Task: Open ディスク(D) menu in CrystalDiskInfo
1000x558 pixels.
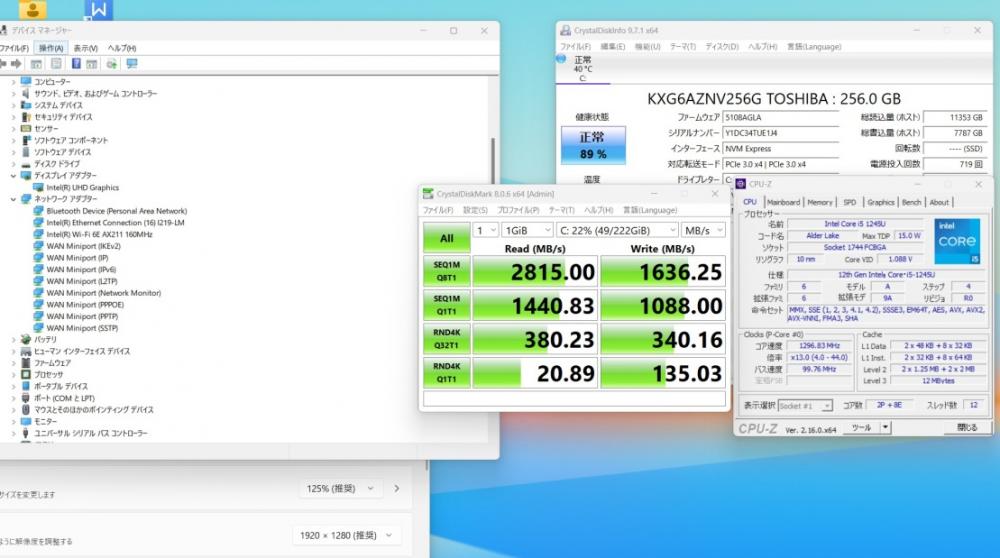Action: point(721,47)
